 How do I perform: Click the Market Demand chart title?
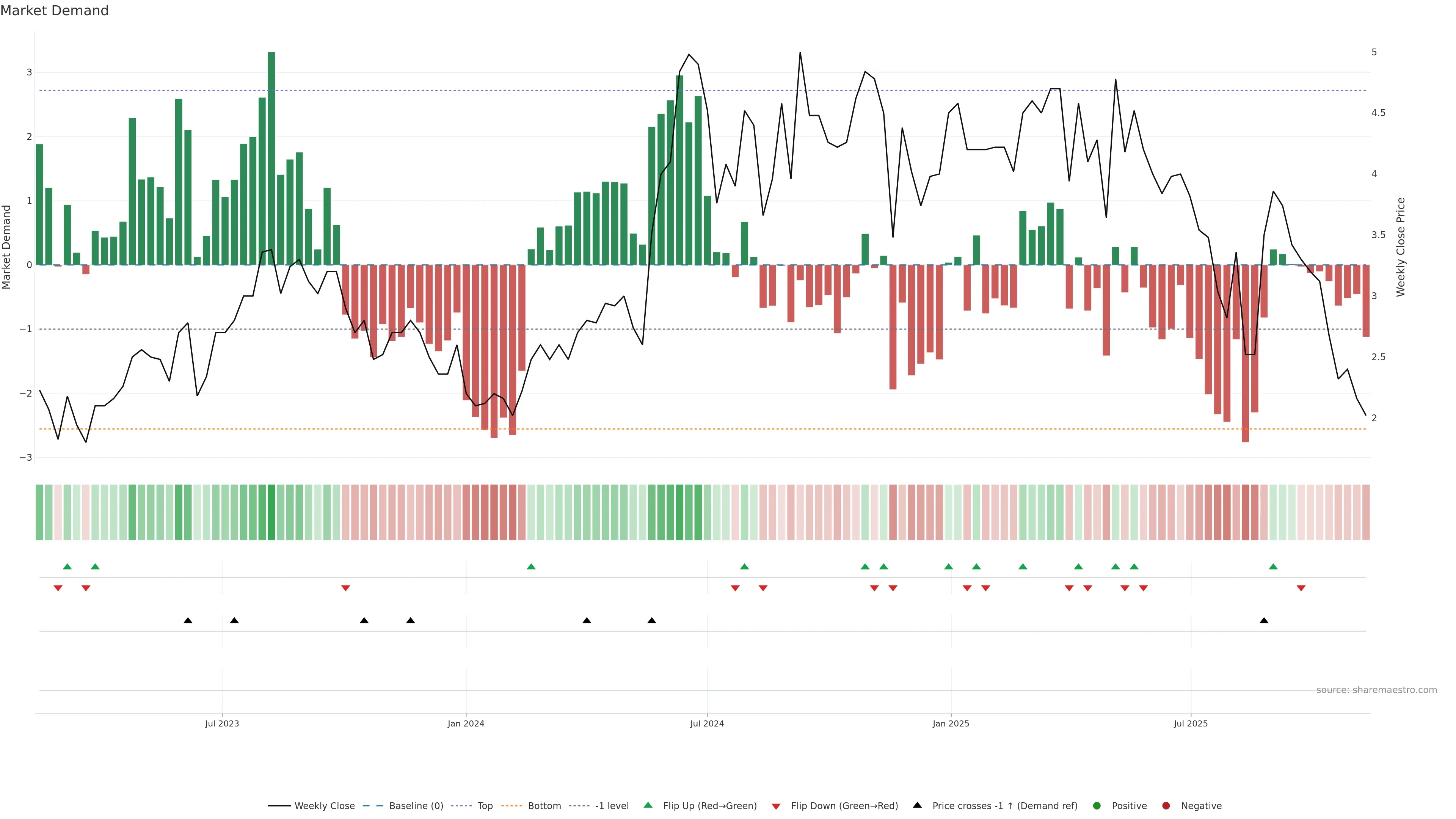pos(54,11)
